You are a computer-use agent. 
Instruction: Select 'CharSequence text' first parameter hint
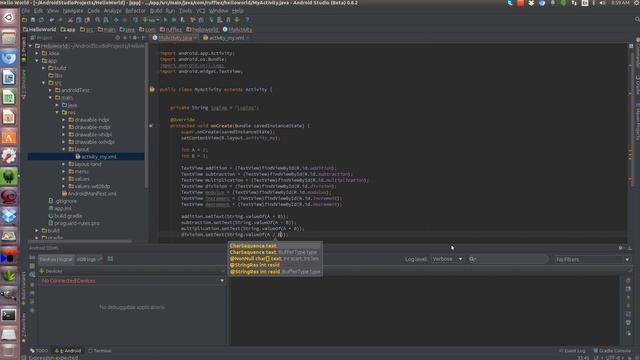coord(253,246)
